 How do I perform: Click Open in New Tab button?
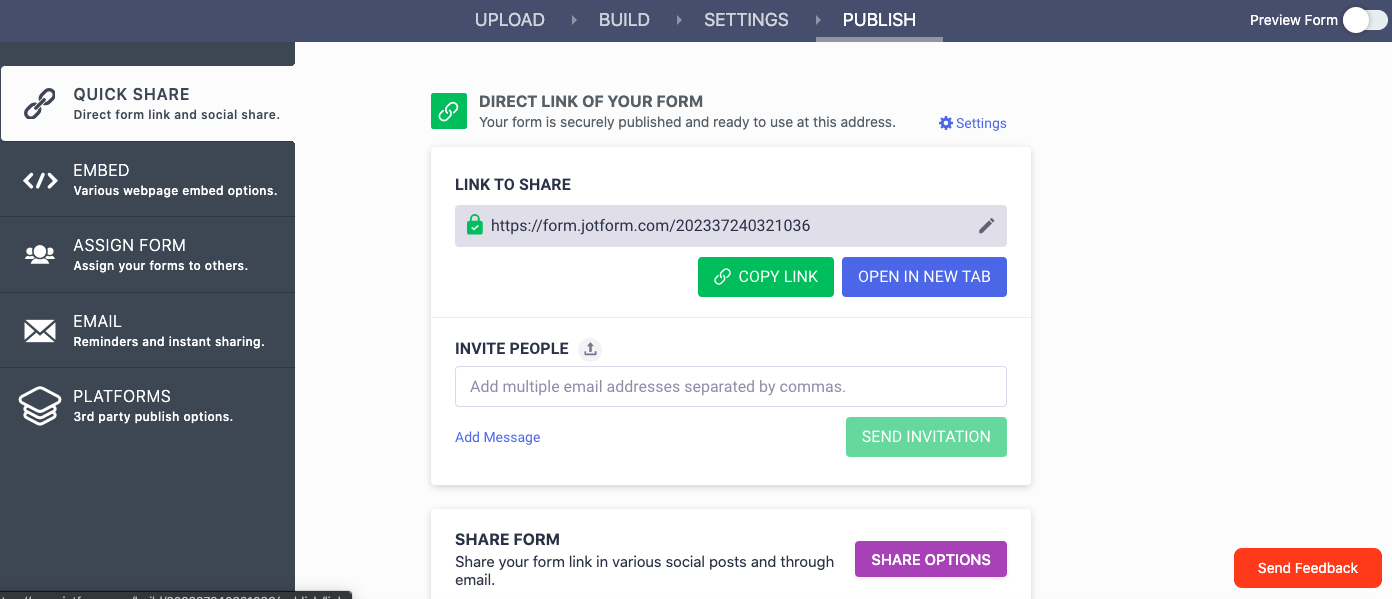pos(924,277)
